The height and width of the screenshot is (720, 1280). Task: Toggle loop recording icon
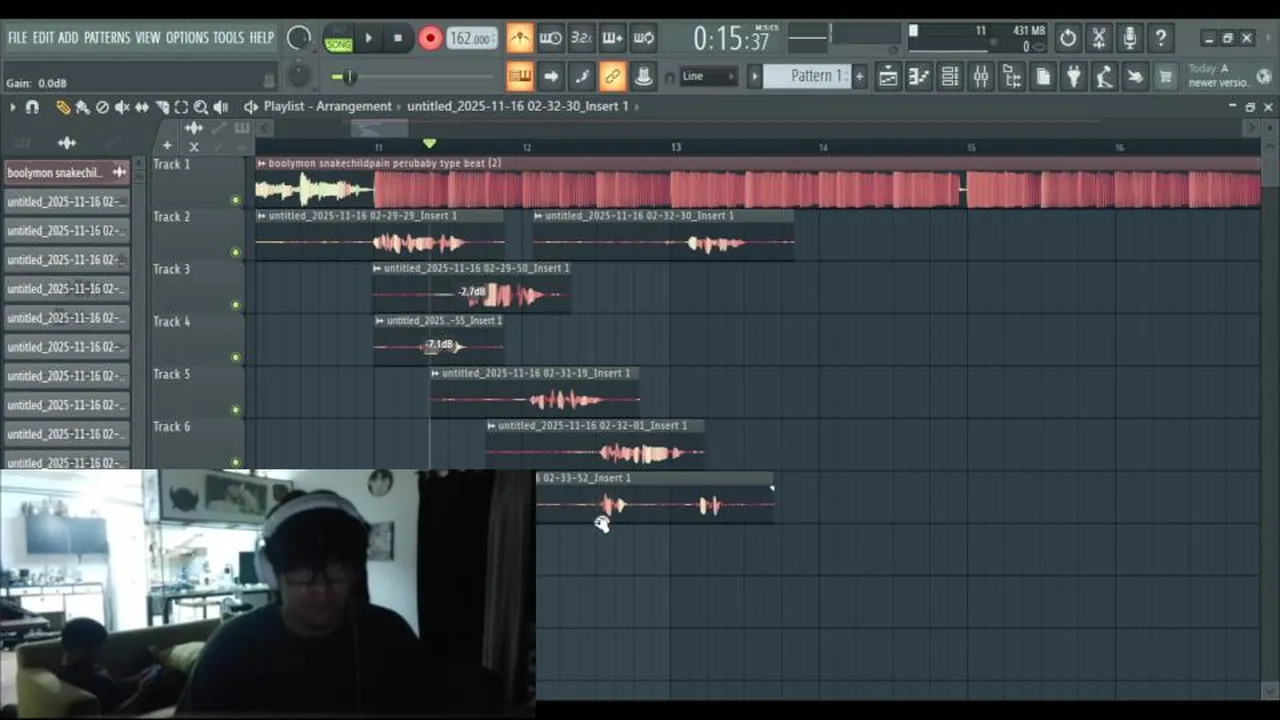(x=644, y=38)
